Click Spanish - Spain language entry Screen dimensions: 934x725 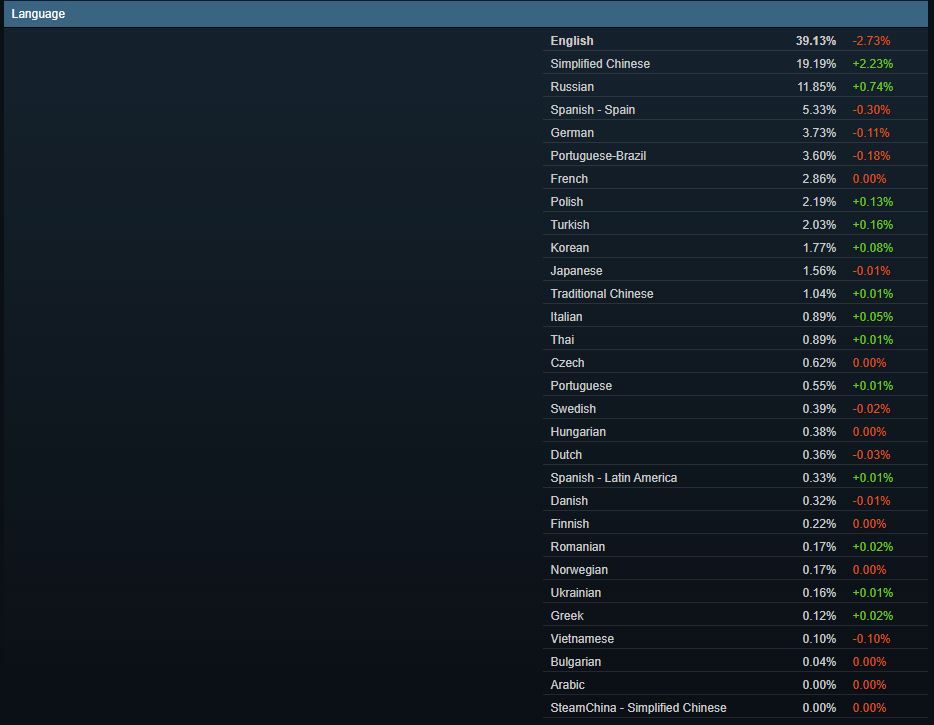[735, 110]
